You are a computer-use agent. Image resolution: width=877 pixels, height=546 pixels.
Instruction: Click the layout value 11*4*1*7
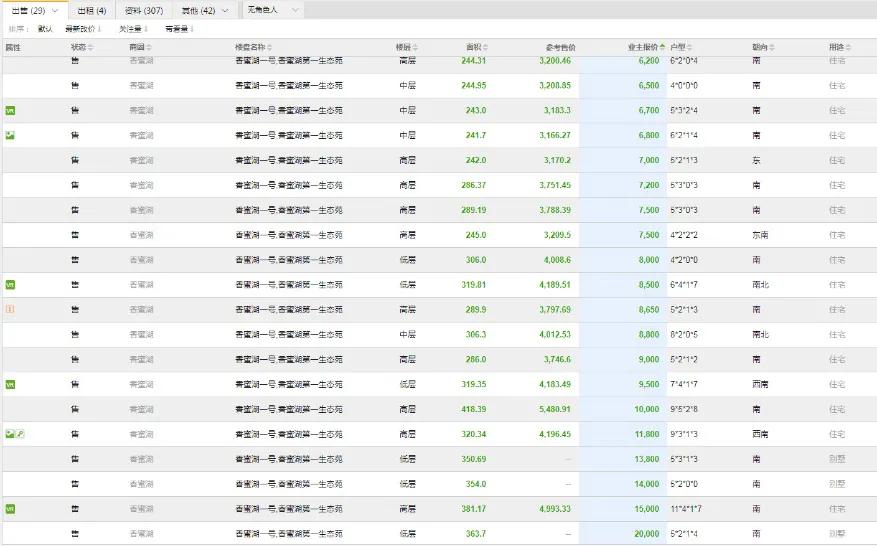tap(686, 509)
